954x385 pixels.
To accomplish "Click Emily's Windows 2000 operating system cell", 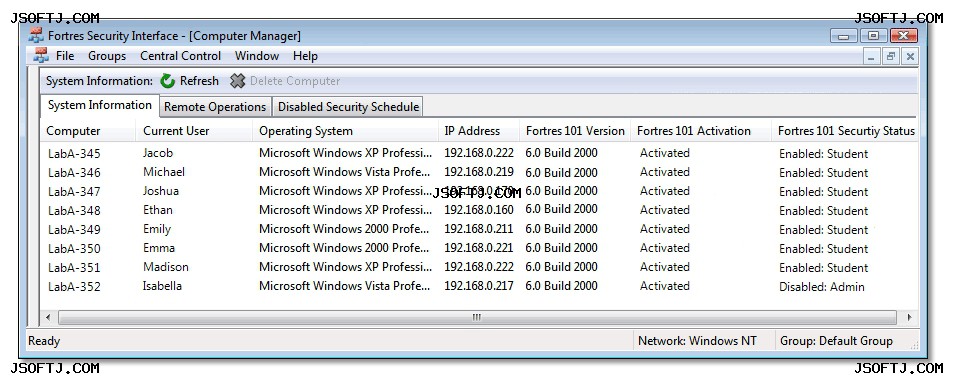I will [x=345, y=229].
